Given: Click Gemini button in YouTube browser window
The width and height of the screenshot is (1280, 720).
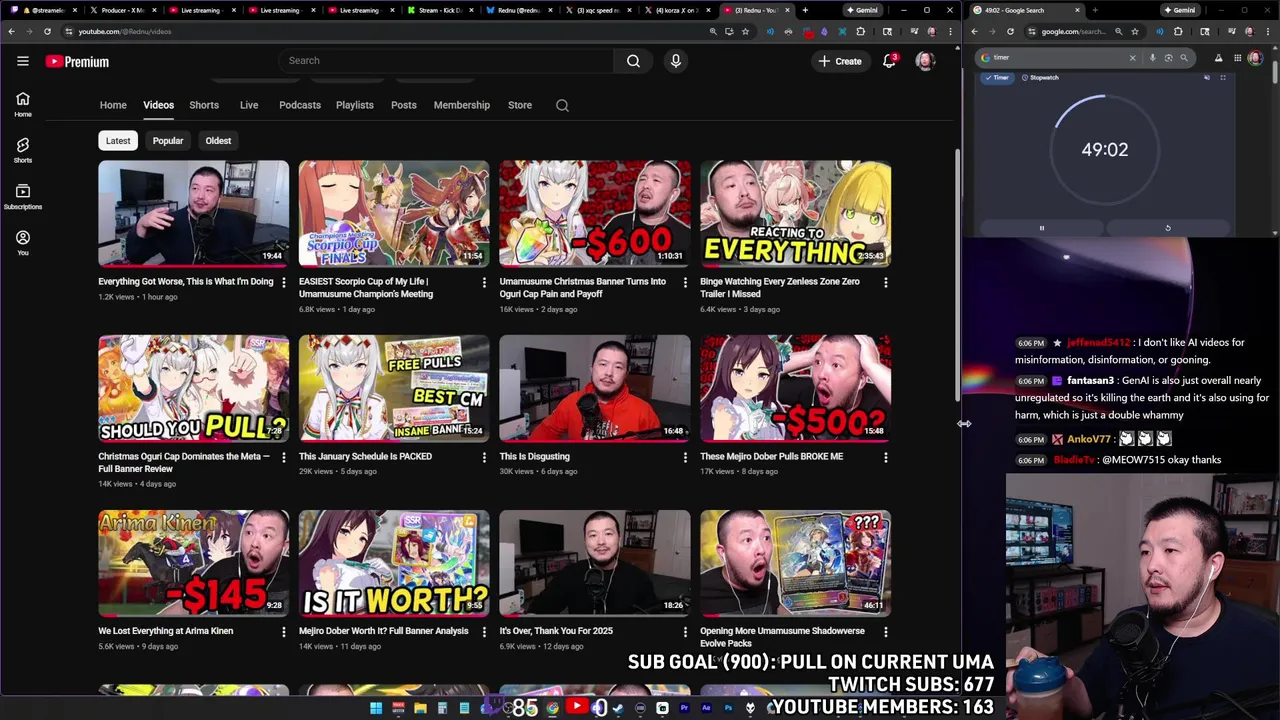Looking at the screenshot, I should pos(862,10).
